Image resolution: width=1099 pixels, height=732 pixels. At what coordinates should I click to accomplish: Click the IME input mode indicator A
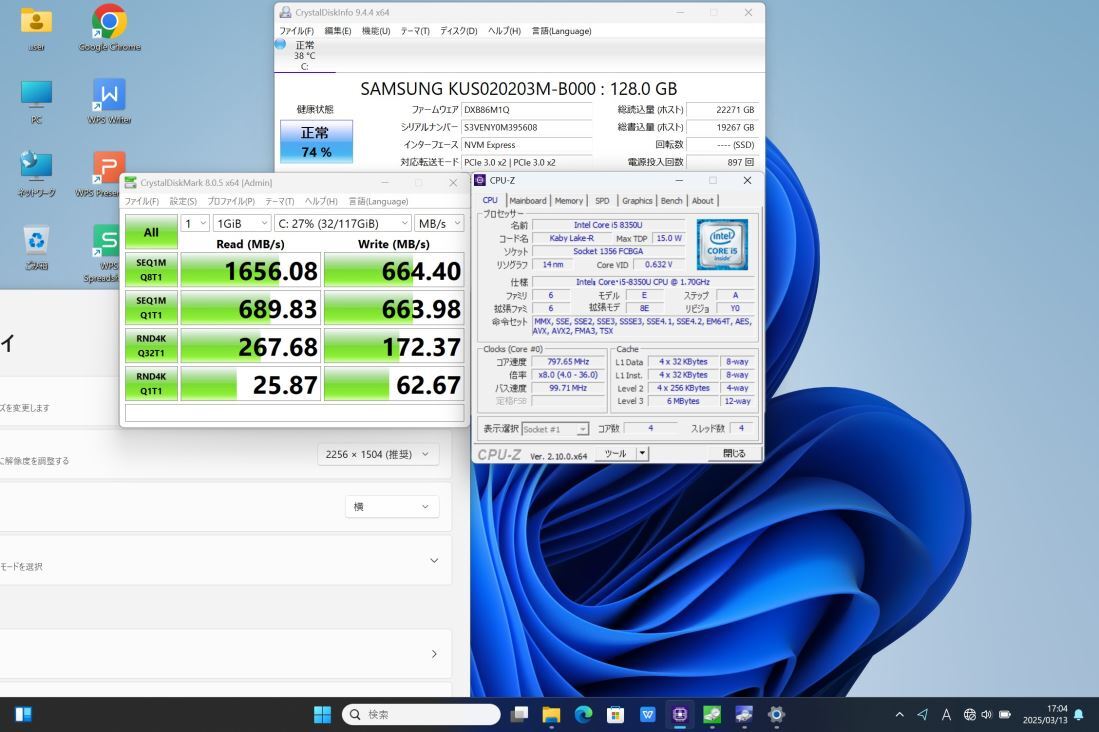946,714
